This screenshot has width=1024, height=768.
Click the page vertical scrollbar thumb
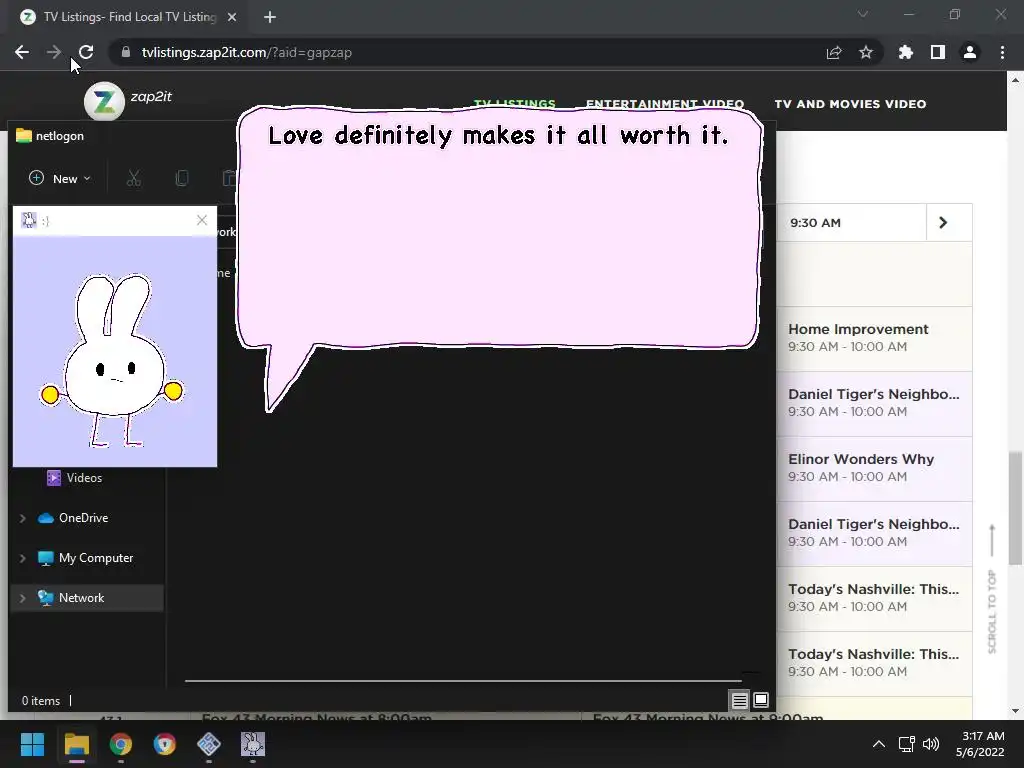[1015, 508]
